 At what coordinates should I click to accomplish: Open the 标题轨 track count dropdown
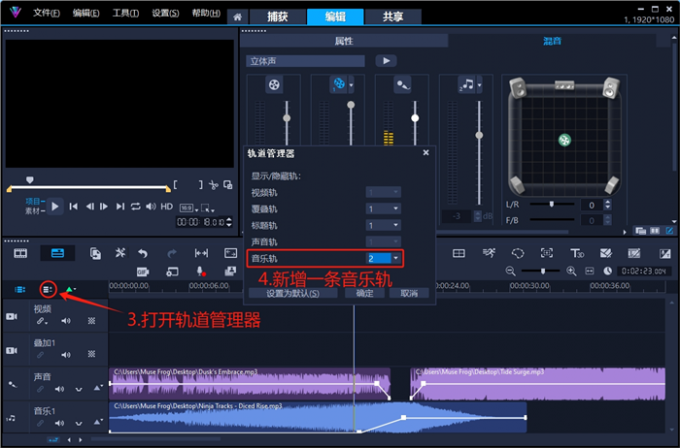click(x=396, y=226)
